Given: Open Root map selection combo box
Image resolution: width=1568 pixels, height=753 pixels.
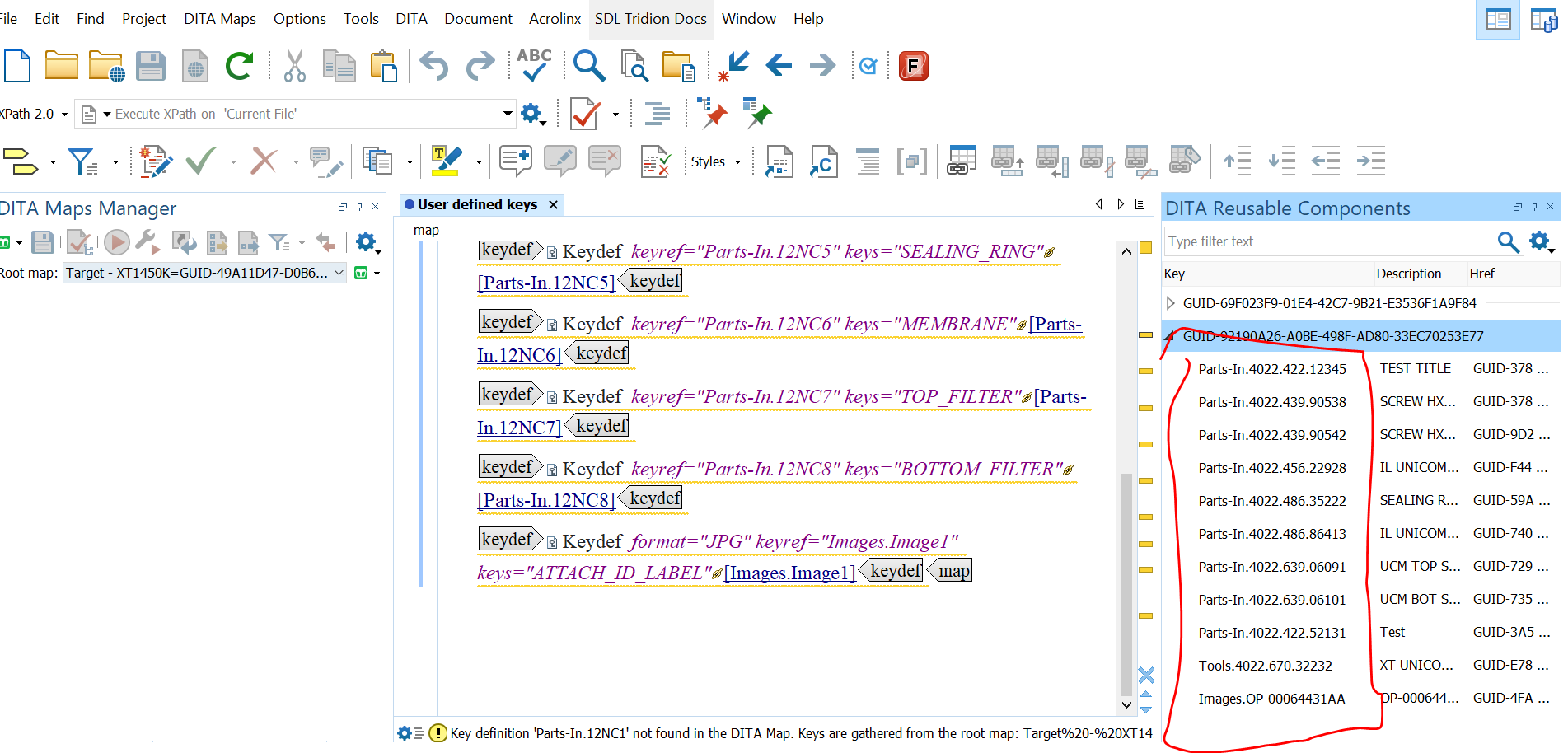Looking at the screenshot, I should coord(204,273).
